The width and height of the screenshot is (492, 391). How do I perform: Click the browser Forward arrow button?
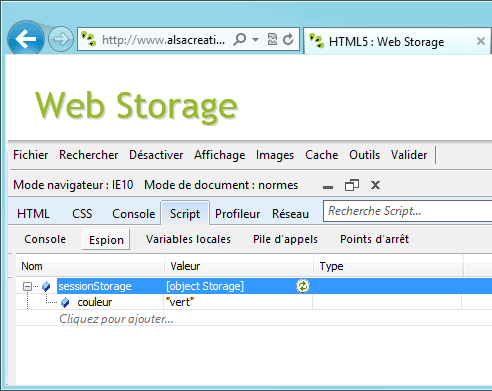pyautogui.click(x=61, y=39)
